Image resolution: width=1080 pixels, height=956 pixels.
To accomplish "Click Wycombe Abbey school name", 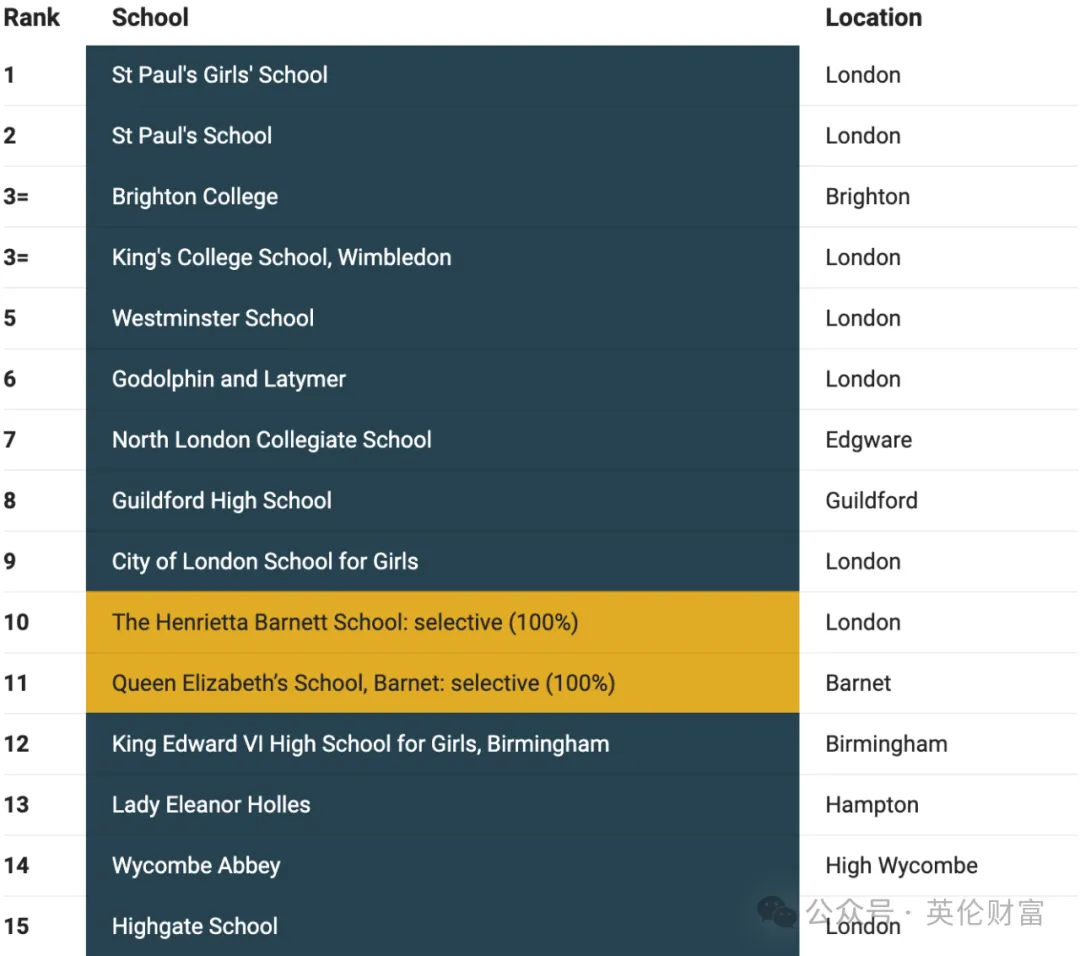I will click(x=196, y=866).
